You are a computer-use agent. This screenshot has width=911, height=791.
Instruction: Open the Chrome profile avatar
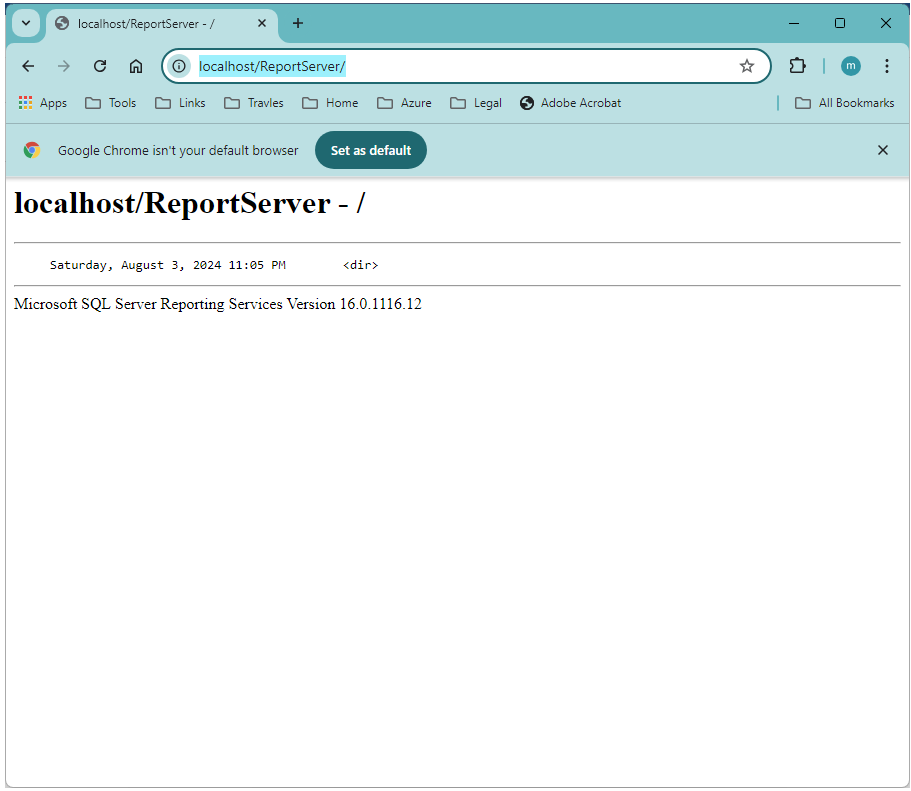pos(851,66)
